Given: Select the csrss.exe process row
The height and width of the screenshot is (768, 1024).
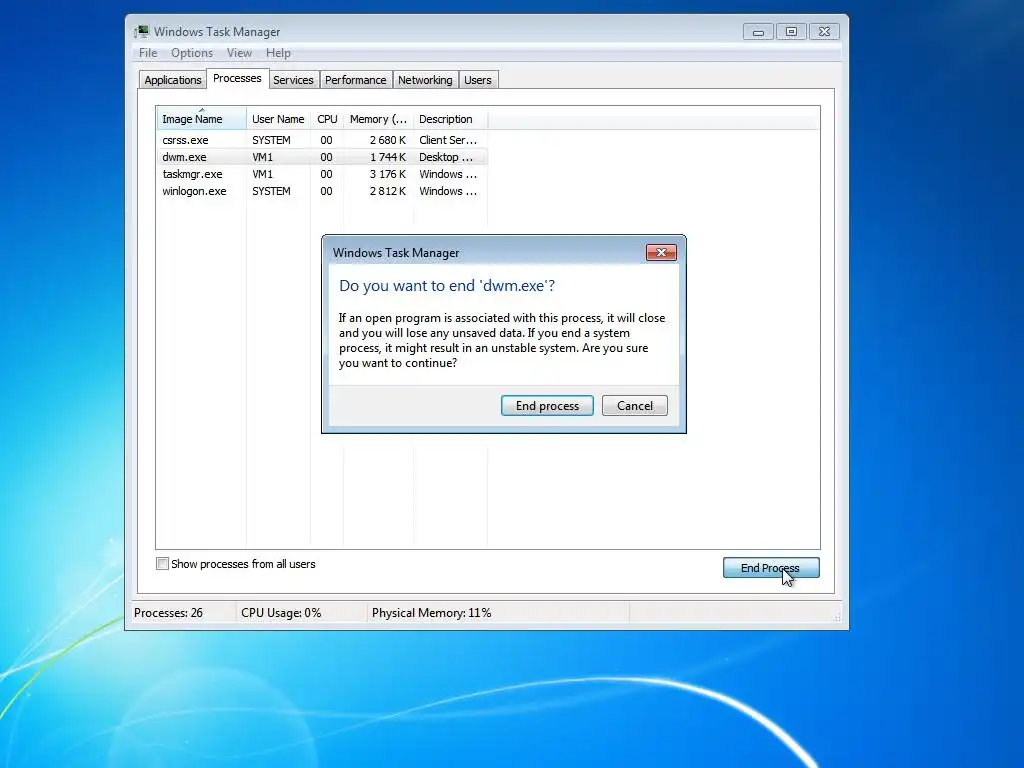Looking at the screenshot, I should pyautogui.click(x=322, y=140).
